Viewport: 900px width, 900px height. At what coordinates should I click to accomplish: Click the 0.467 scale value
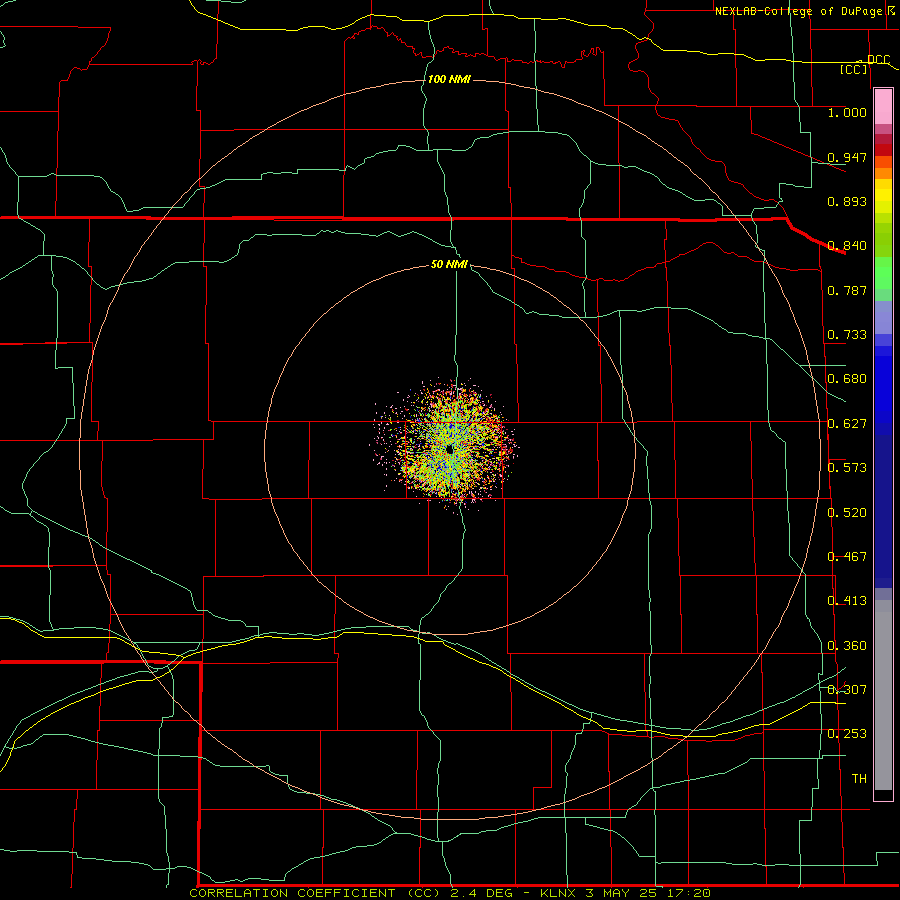coord(847,557)
